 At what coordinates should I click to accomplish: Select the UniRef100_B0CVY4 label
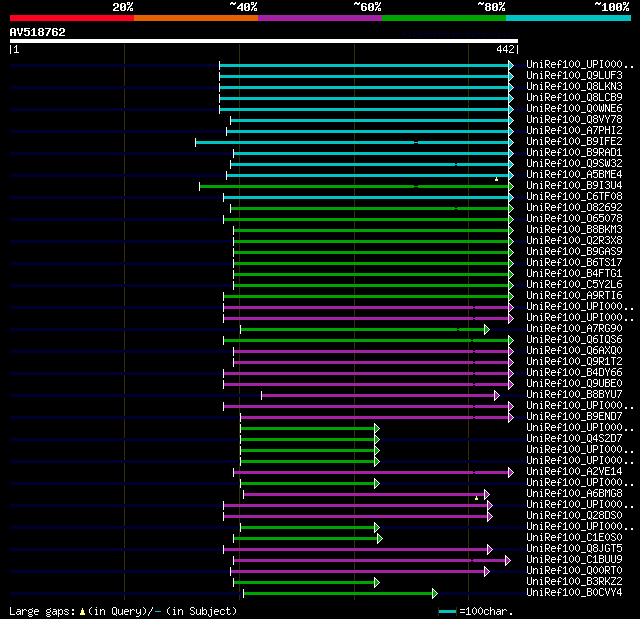[574, 593]
